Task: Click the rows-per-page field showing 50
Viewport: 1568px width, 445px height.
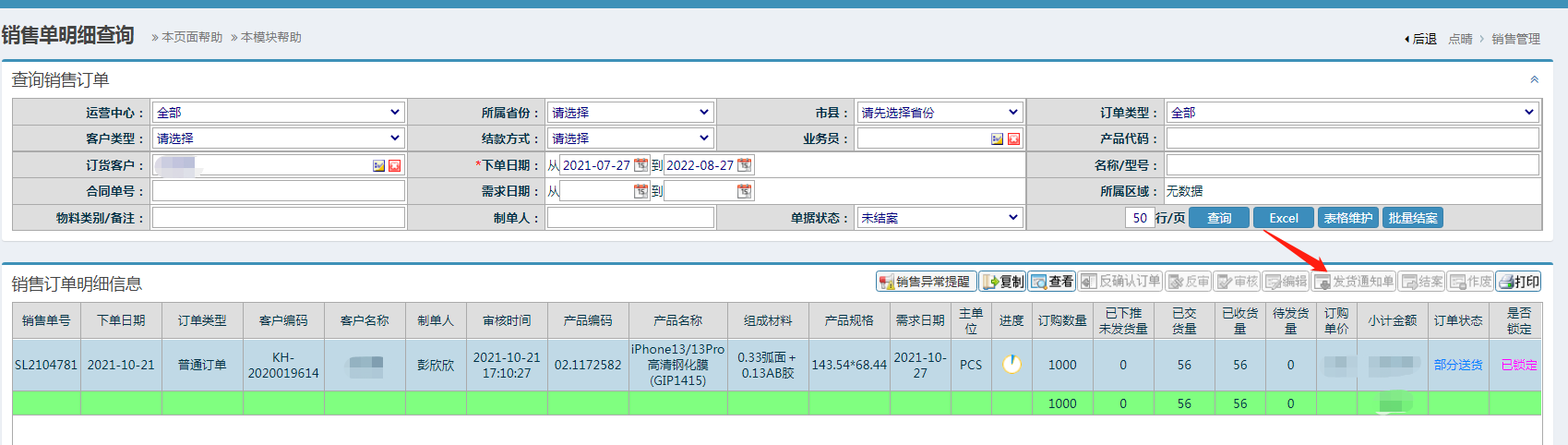Action: pyautogui.click(x=1139, y=218)
